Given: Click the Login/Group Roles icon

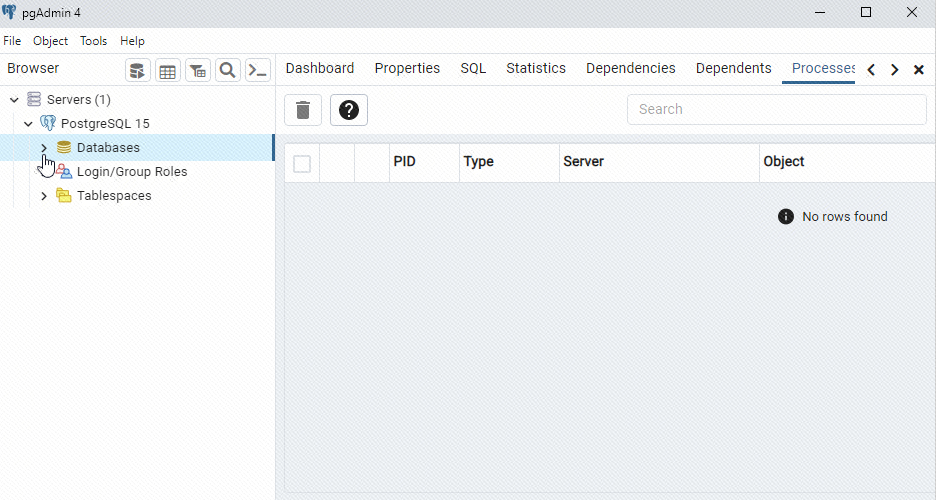Looking at the screenshot, I should [x=64, y=171].
